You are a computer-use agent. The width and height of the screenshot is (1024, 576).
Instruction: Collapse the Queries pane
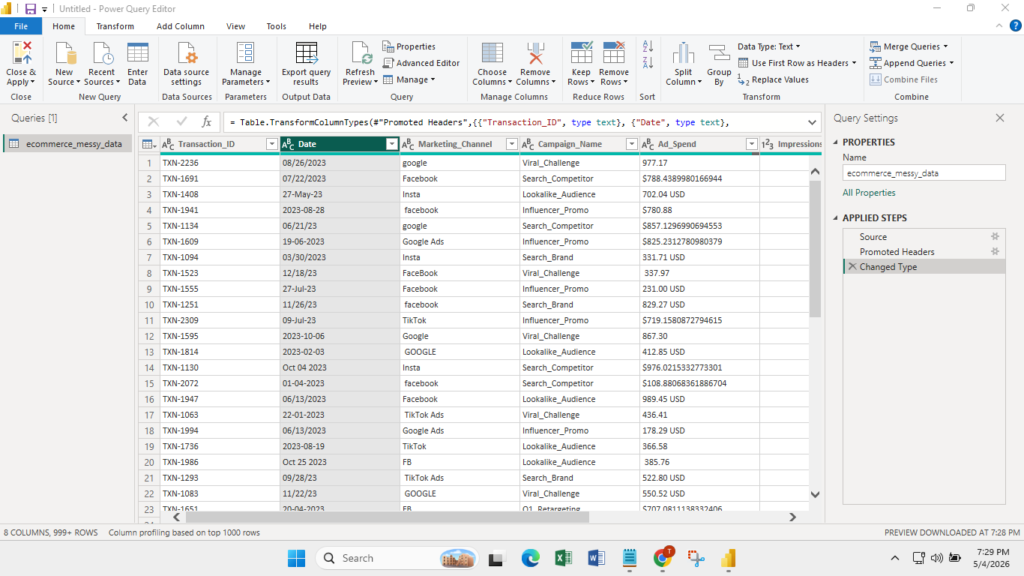click(x=125, y=118)
